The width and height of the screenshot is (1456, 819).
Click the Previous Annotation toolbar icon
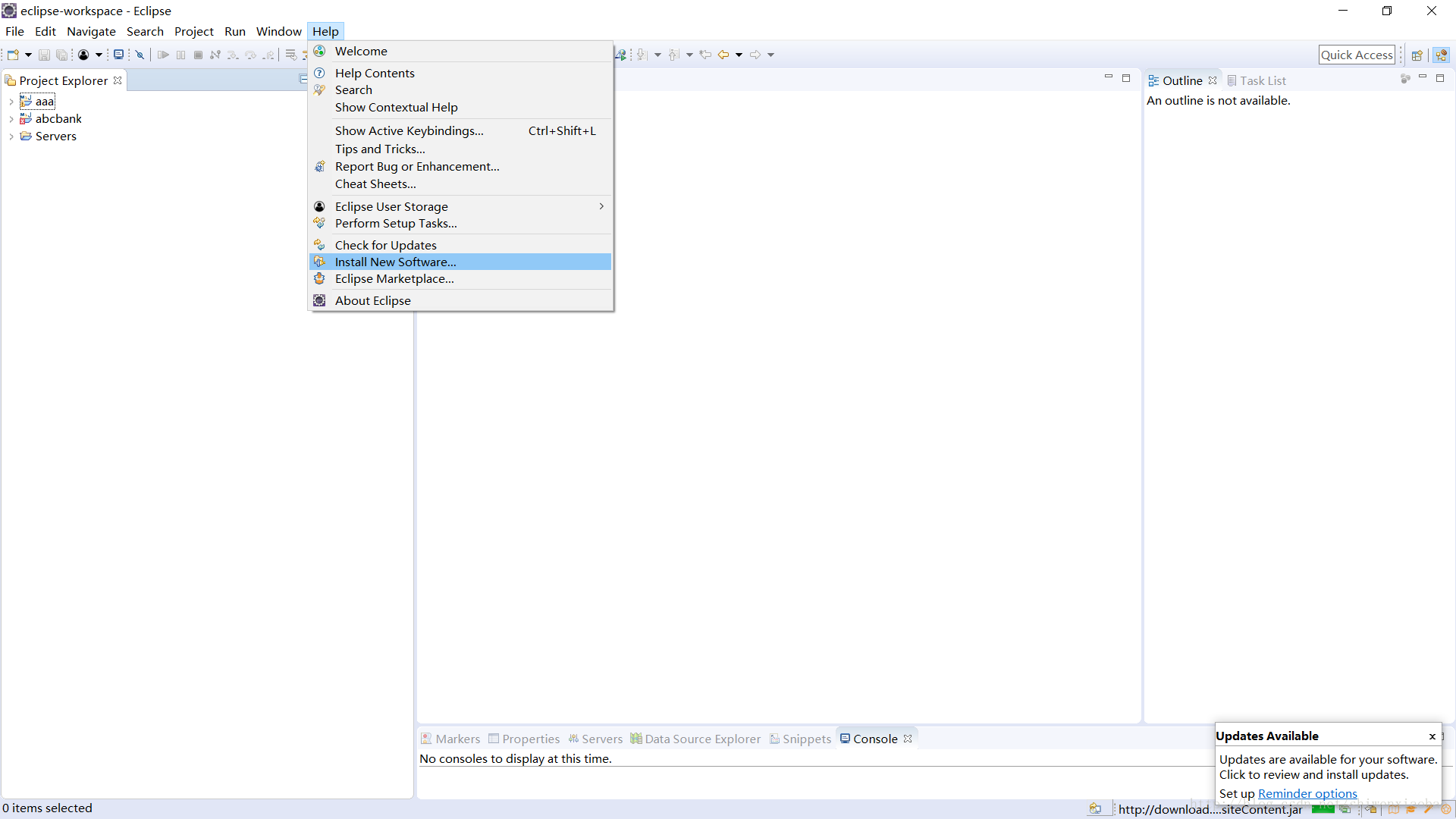tap(674, 55)
